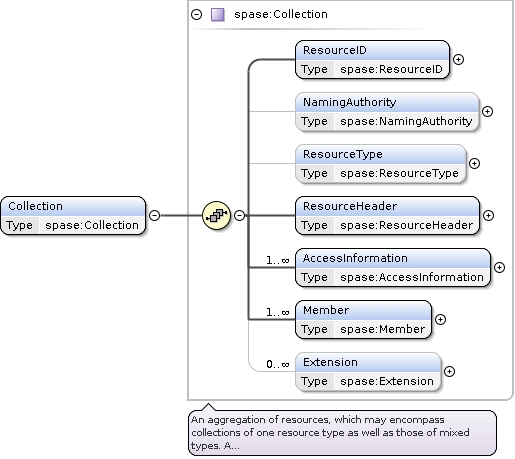Click the aggregation of resources annotation tooltip
The height and width of the screenshot is (459, 515).
pyautogui.click(x=342, y=433)
